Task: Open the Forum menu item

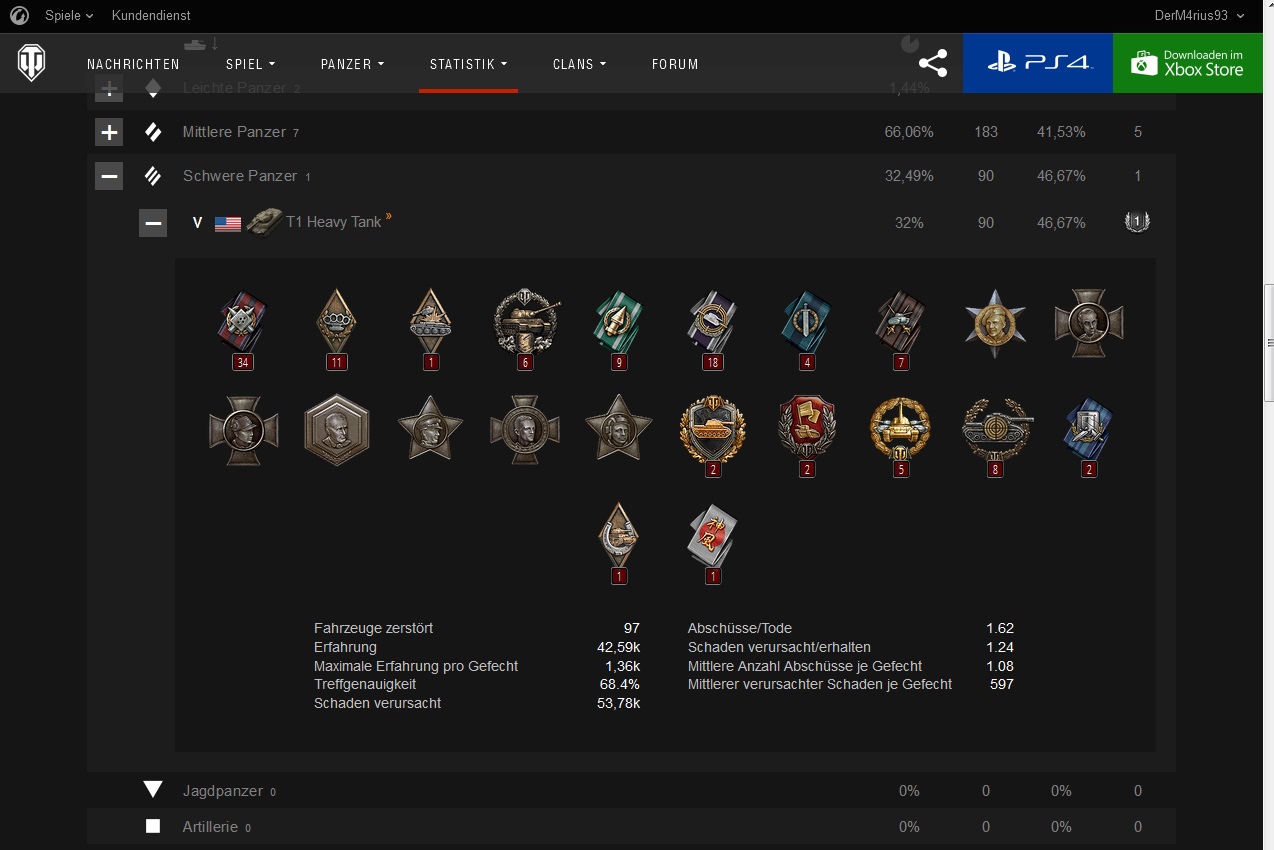Action: pyautogui.click(x=675, y=64)
